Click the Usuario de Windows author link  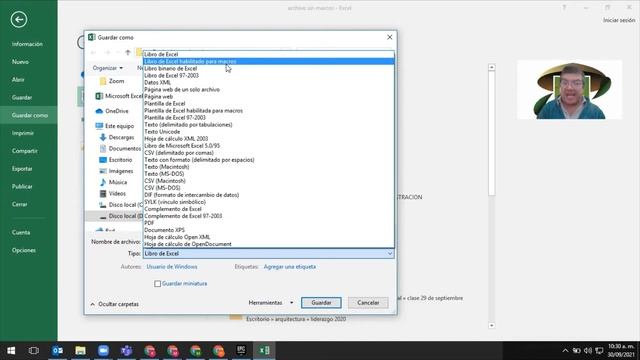(172, 267)
